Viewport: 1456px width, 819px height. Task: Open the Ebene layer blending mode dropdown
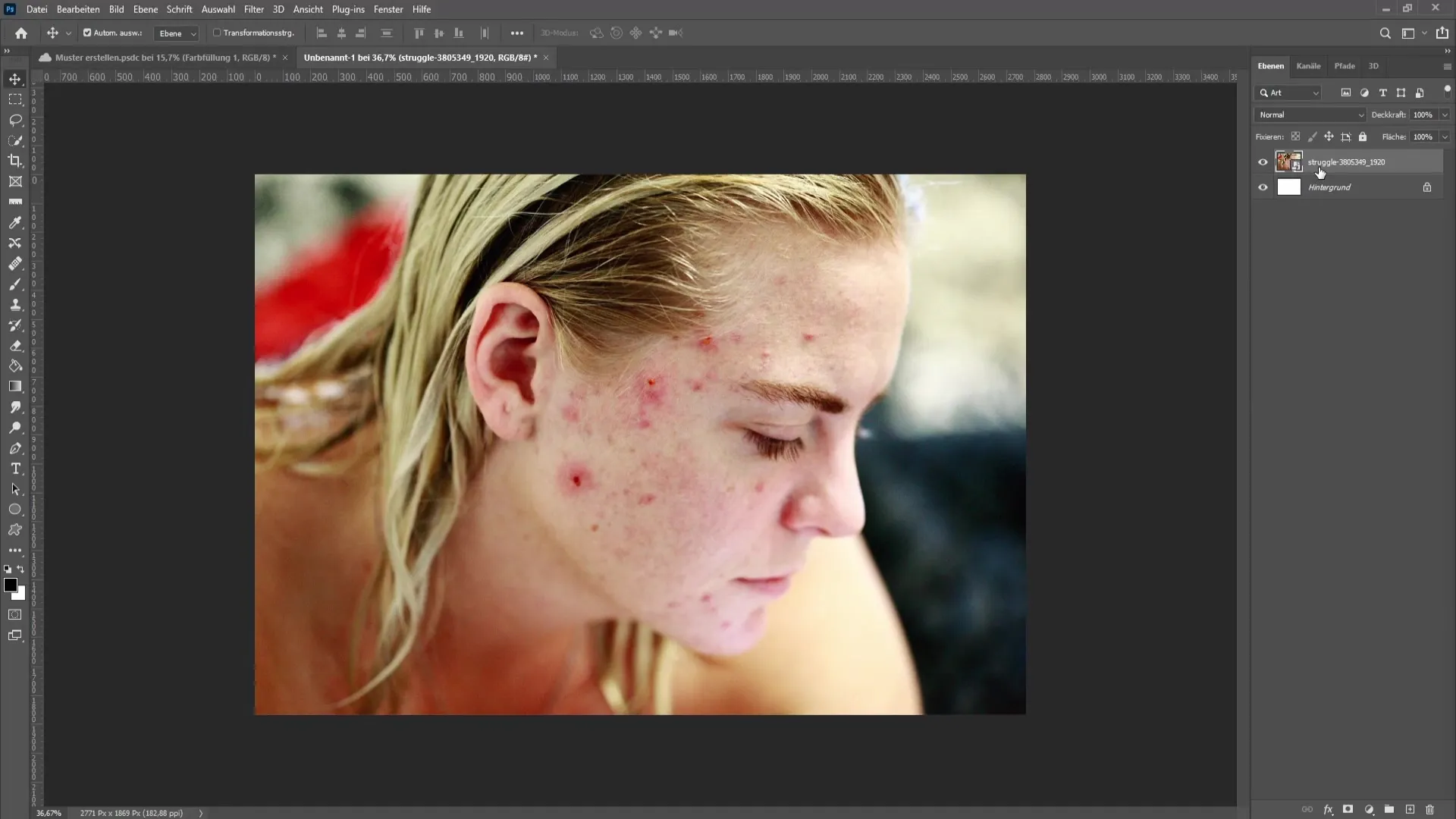pos(1309,114)
